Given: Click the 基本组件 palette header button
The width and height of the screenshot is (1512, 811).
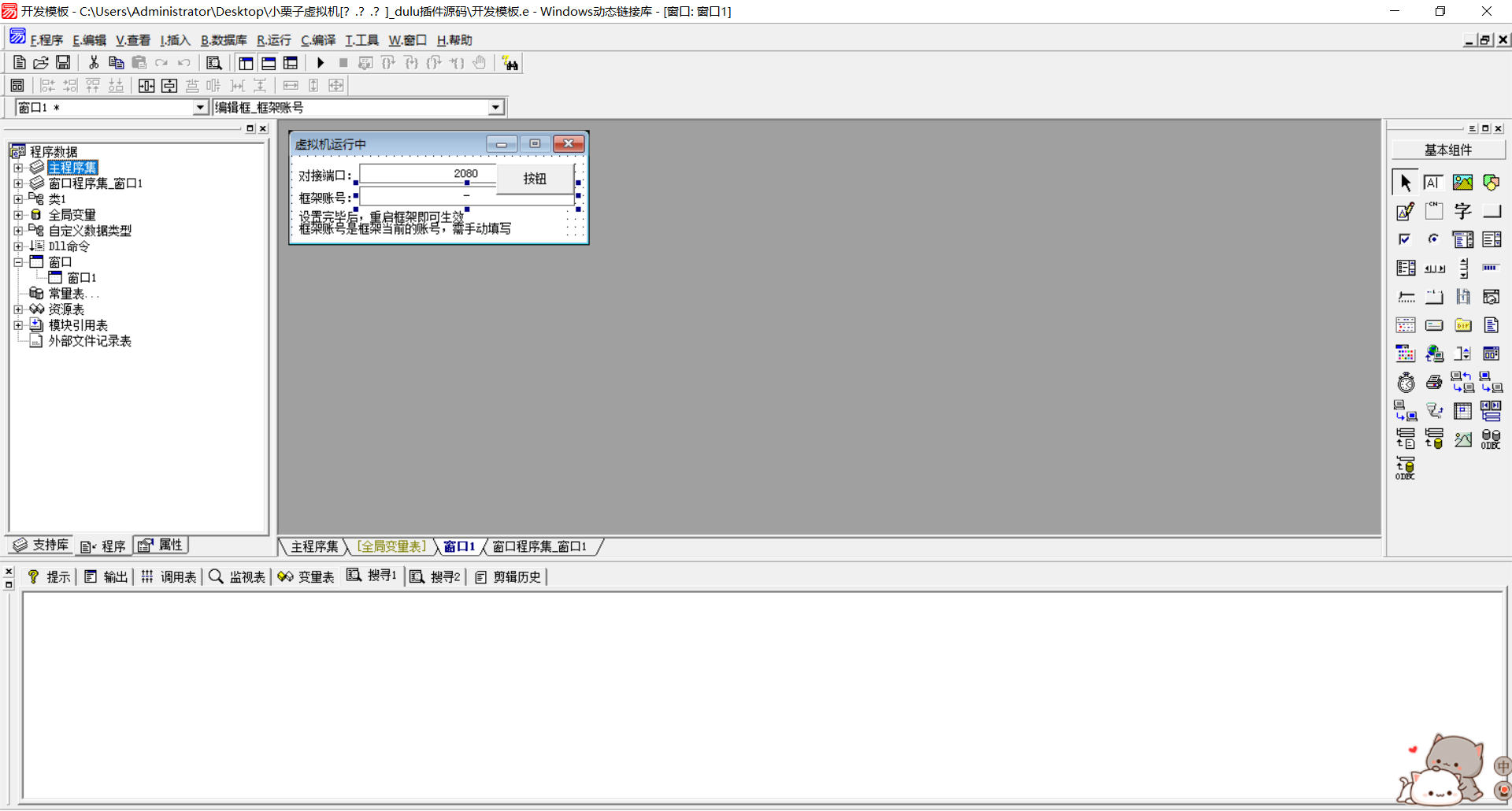Looking at the screenshot, I should pos(1447,150).
